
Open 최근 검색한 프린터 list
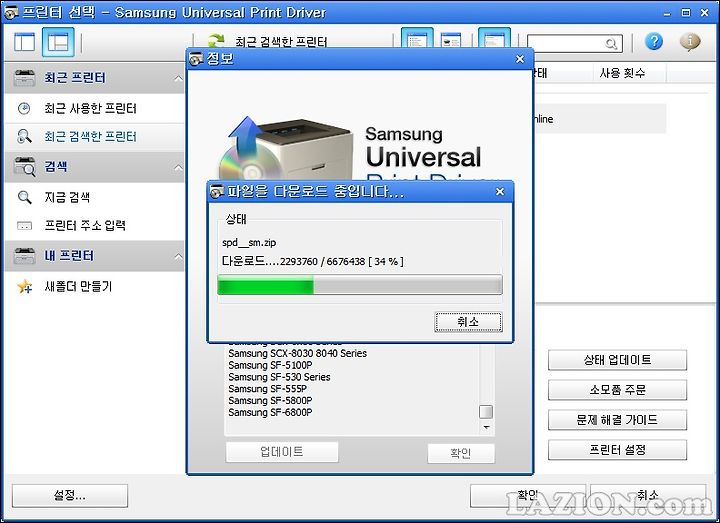pyautogui.click(x=94, y=137)
